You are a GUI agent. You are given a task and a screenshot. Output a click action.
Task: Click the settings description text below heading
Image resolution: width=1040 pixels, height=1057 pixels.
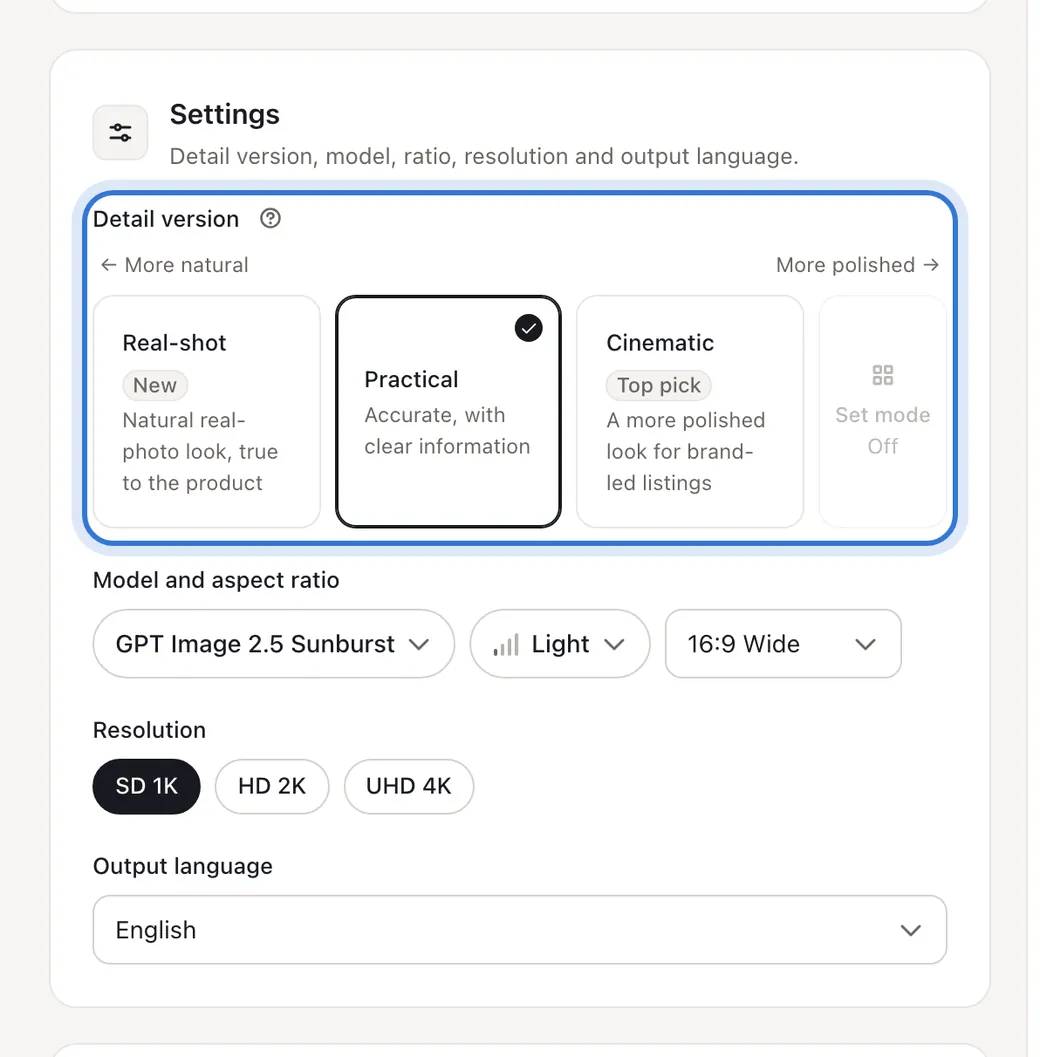(x=484, y=156)
